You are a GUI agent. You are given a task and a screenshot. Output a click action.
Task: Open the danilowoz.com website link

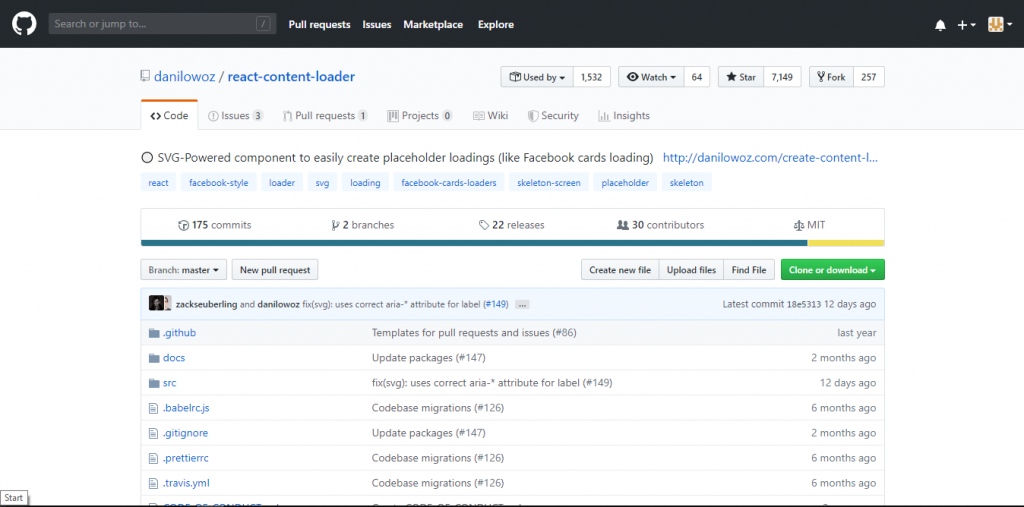[771, 157]
